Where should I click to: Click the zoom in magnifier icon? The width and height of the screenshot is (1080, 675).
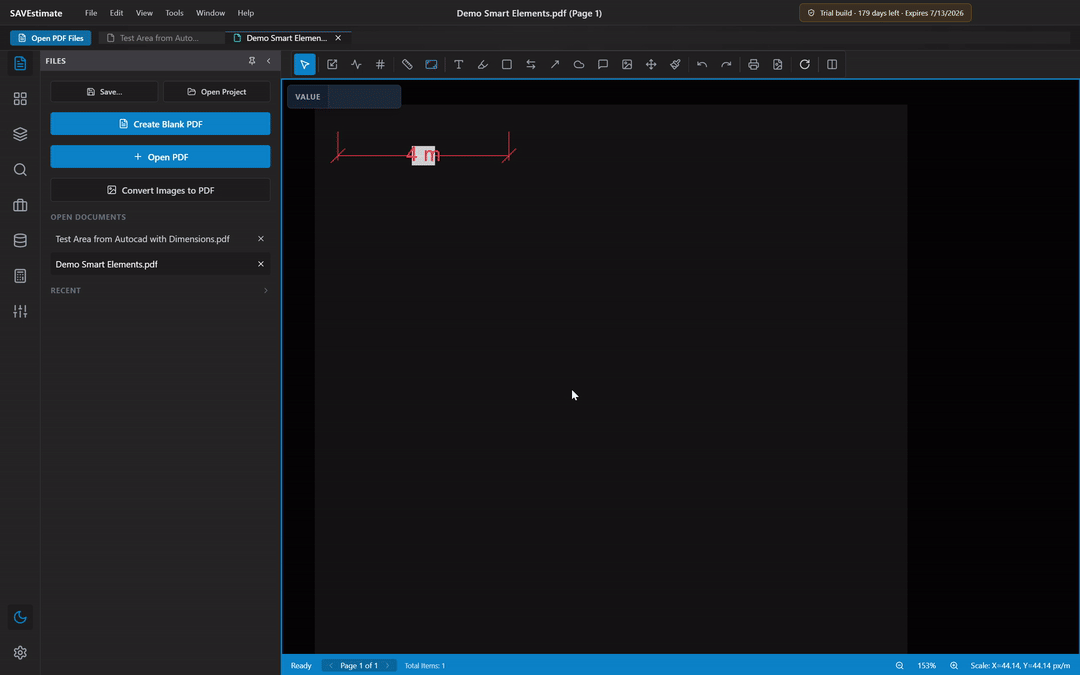coord(954,665)
